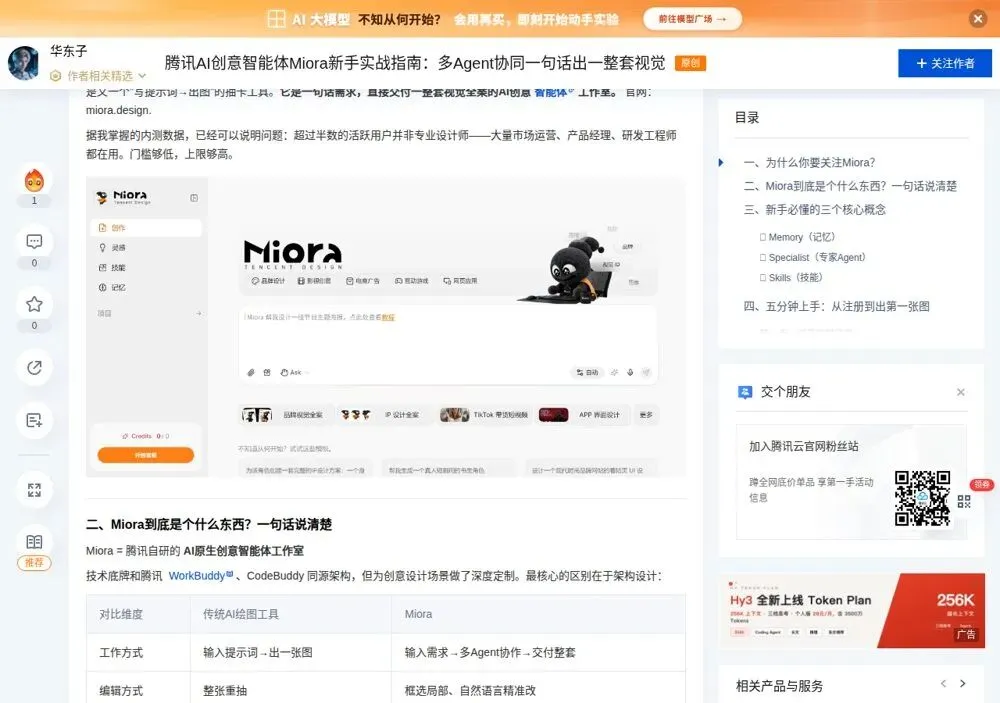Click heading 二、Miora到底是个什么东西?
The height and width of the screenshot is (703, 1000).
209,524
